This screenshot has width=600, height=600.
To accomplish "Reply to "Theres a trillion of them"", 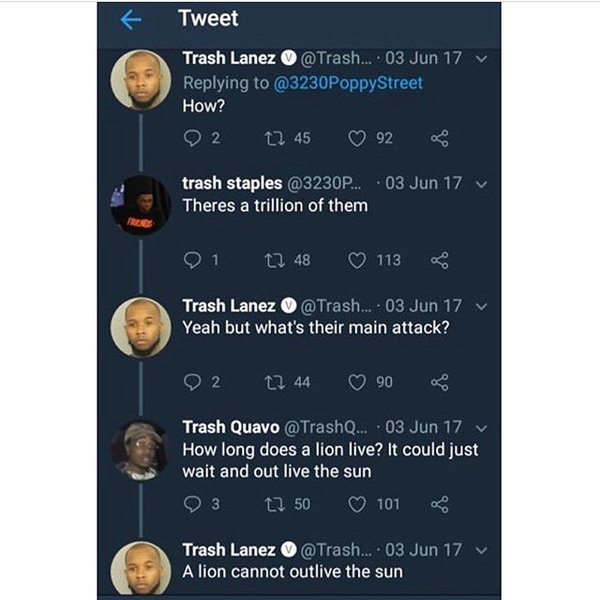I will [193, 260].
